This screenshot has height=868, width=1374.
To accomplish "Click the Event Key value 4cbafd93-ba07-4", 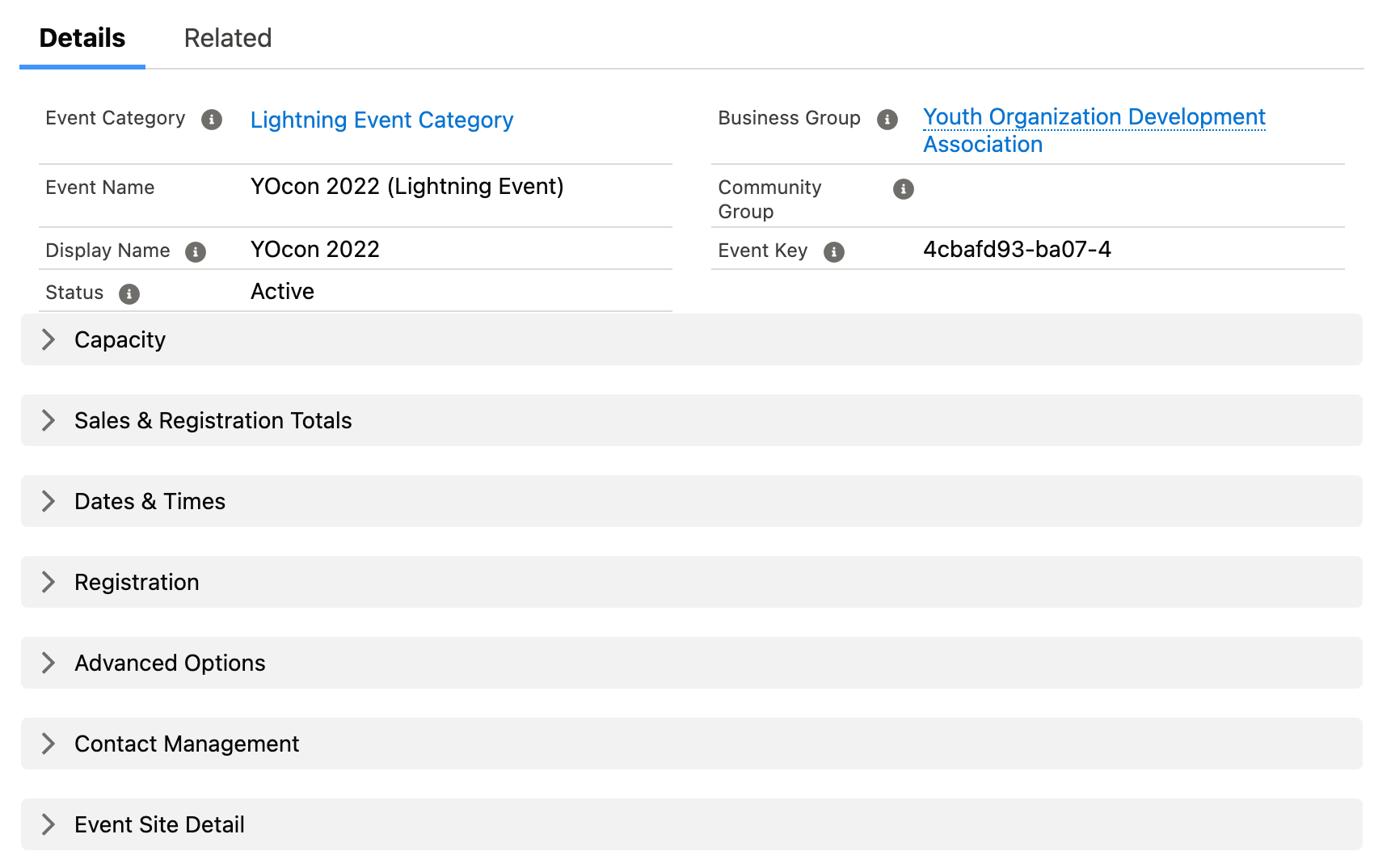I will tap(1017, 250).
